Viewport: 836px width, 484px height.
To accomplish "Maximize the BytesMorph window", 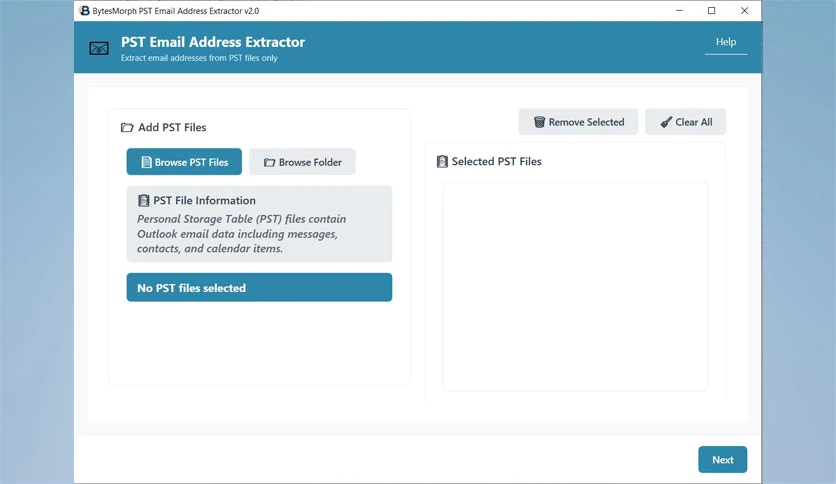I will [x=711, y=11].
